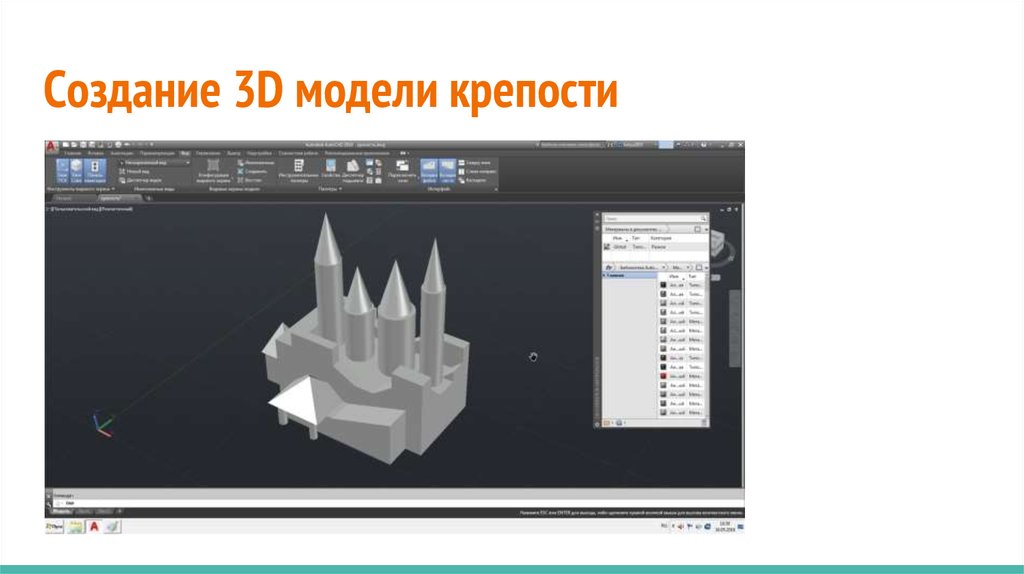This screenshot has height=574, width=1024.
Task: Click the materials search input field
Action: coord(650,217)
